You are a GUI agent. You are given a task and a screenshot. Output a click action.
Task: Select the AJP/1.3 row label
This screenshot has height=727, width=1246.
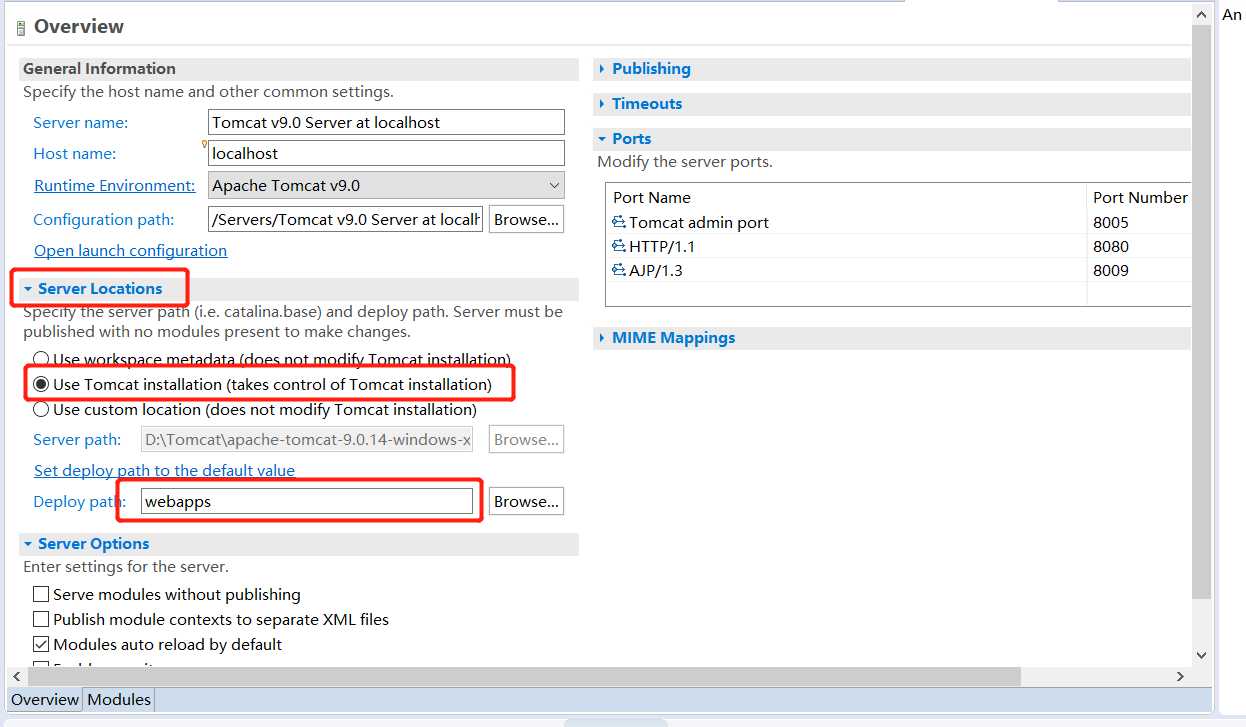point(656,270)
